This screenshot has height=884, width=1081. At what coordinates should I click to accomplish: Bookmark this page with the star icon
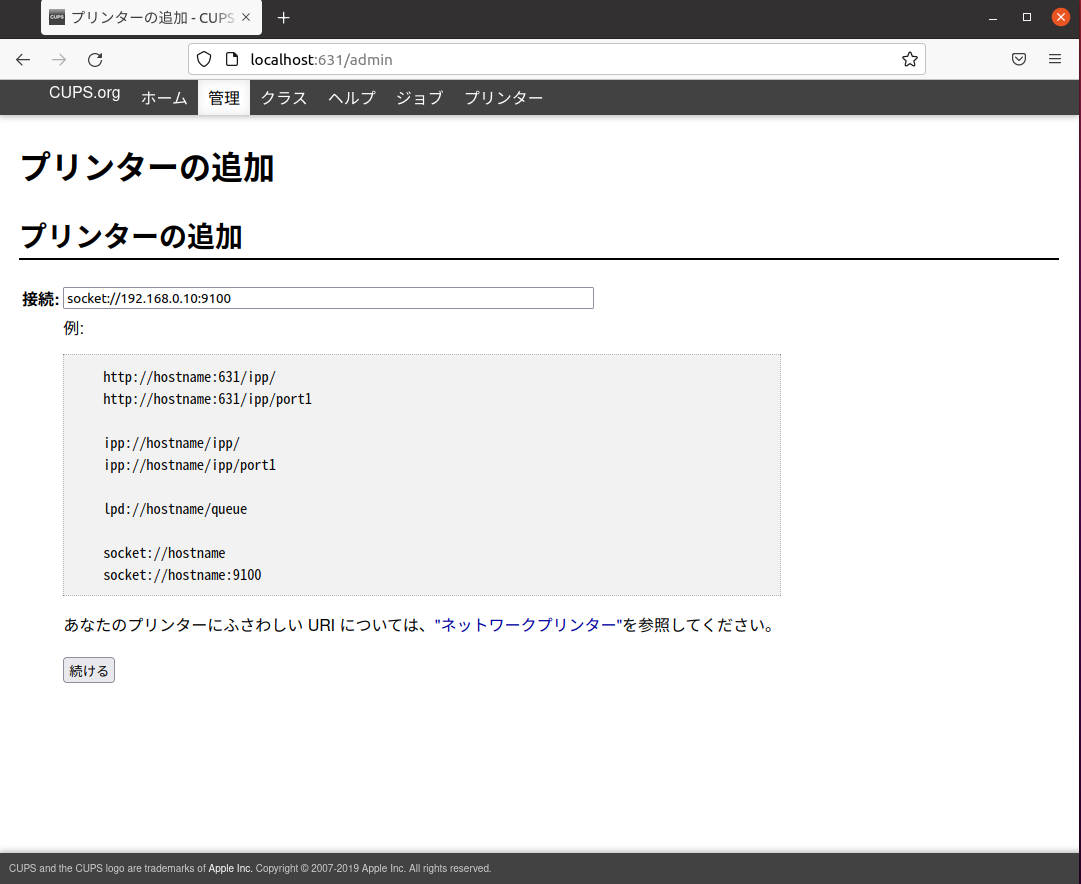click(909, 59)
